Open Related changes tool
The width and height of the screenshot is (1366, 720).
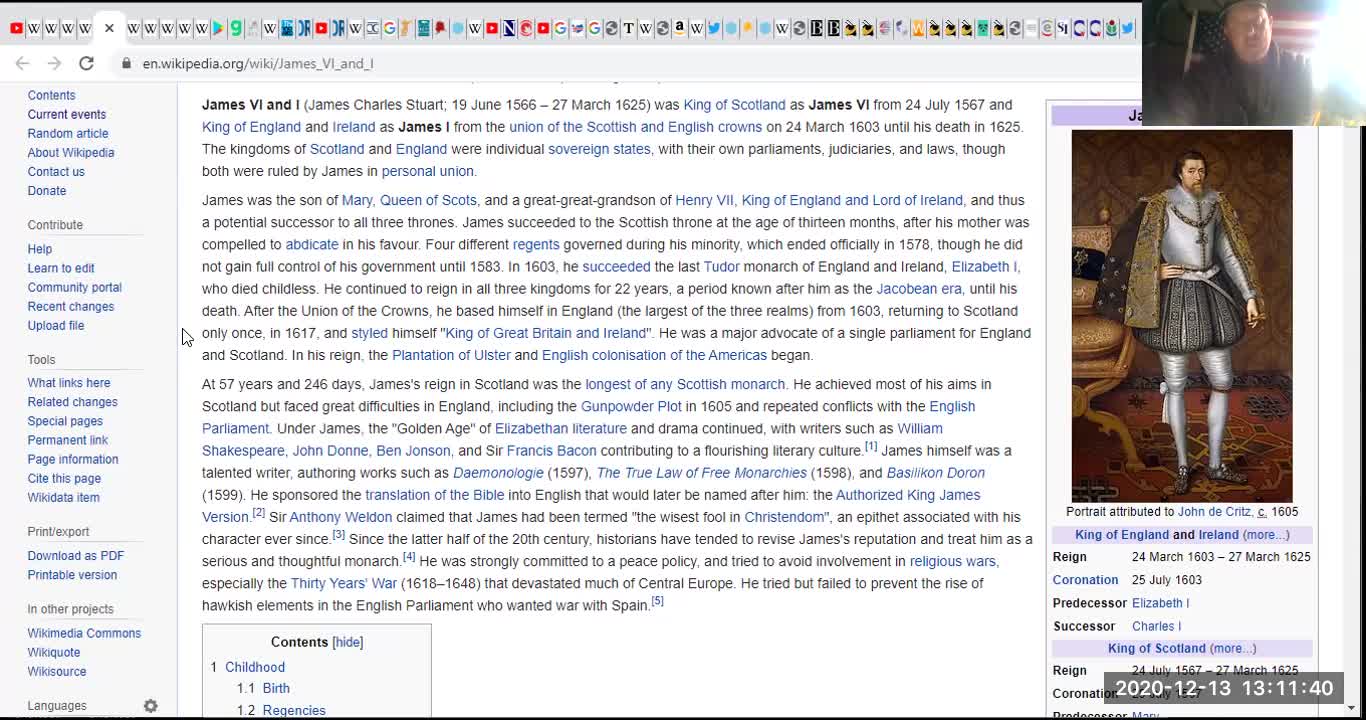coord(72,402)
